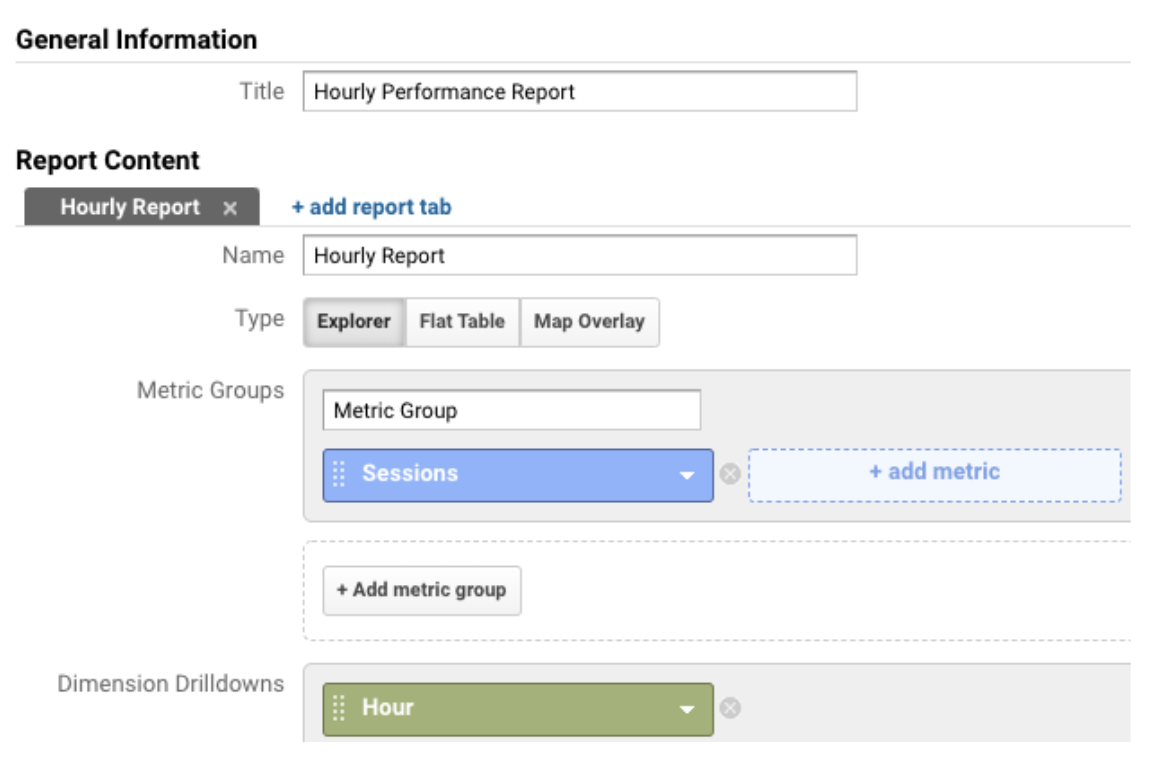Click the add metric box
This screenshot has width=1150, height=764.
(934, 475)
